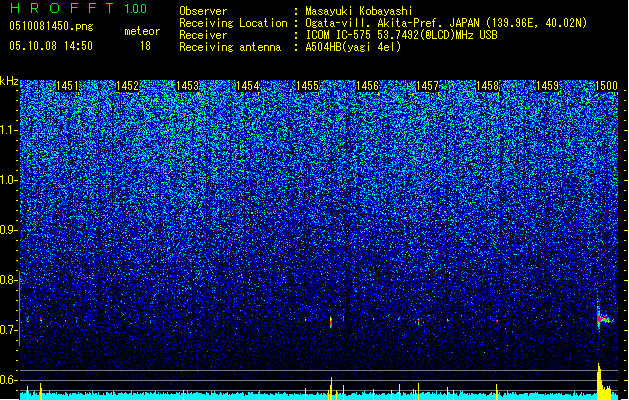Screen dimensions: 629x400
Task: Click the 1454 time marker
Action: point(248,86)
